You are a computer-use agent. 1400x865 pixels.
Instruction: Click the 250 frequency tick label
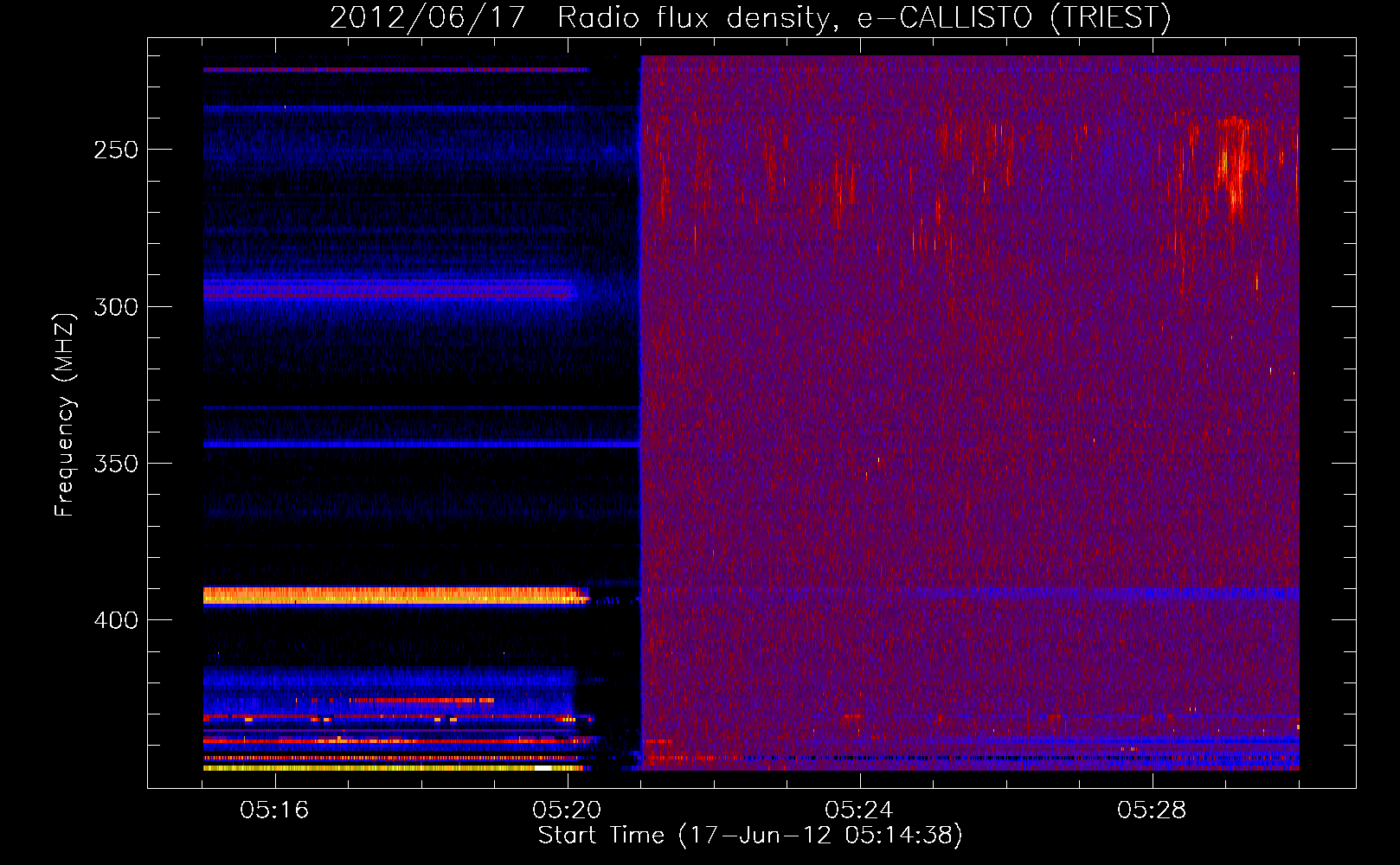tap(116, 150)
